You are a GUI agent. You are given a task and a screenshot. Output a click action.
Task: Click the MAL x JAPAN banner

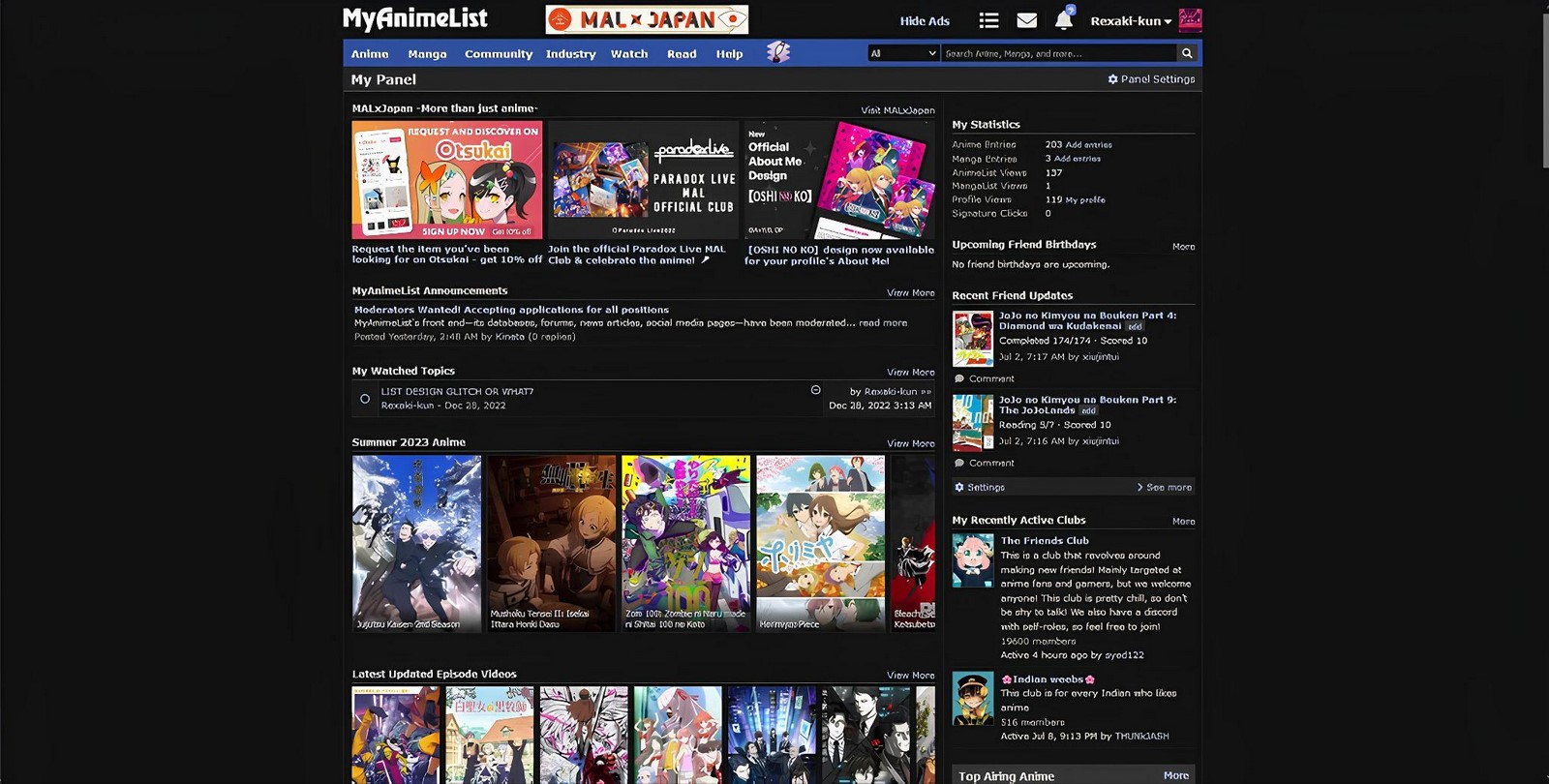tap(647, 19)
